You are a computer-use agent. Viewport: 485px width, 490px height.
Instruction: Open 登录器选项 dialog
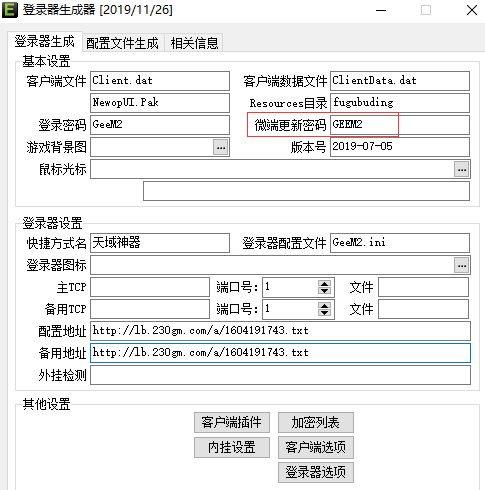point(316,472)
